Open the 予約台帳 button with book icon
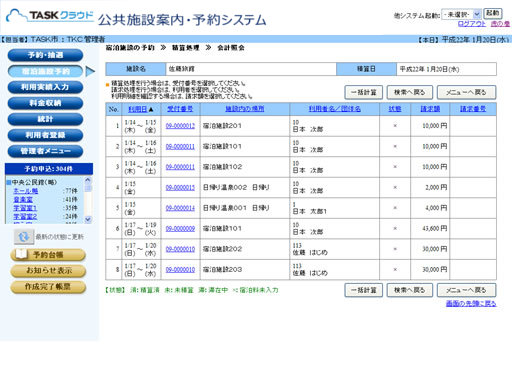The image size is (512, 384). pyautogui.click(x=48, y=255)
